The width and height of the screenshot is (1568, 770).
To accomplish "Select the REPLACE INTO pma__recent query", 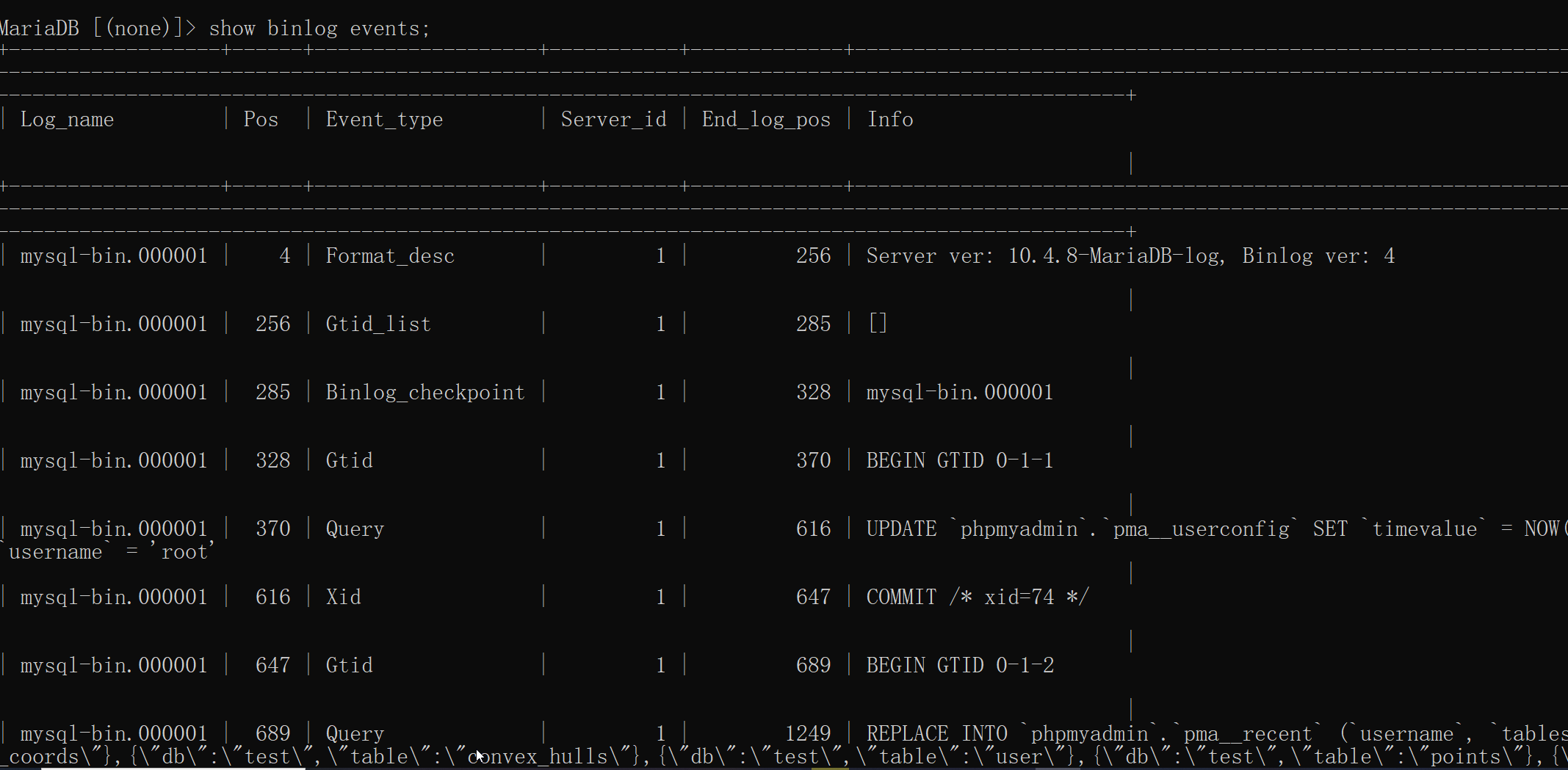I will (1102, 732).
